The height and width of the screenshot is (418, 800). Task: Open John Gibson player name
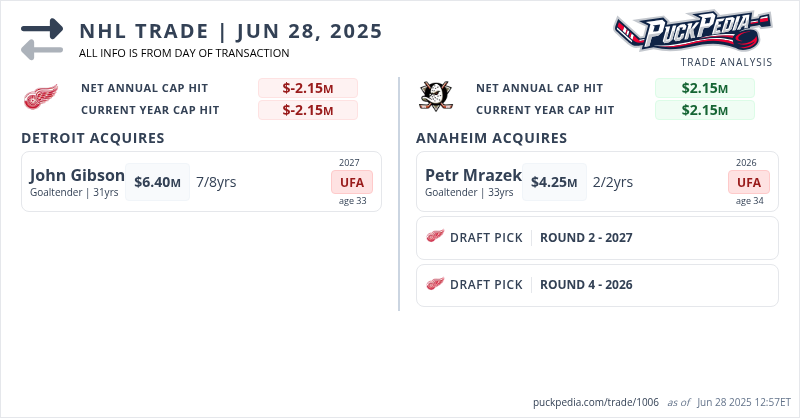coord(77,175)
